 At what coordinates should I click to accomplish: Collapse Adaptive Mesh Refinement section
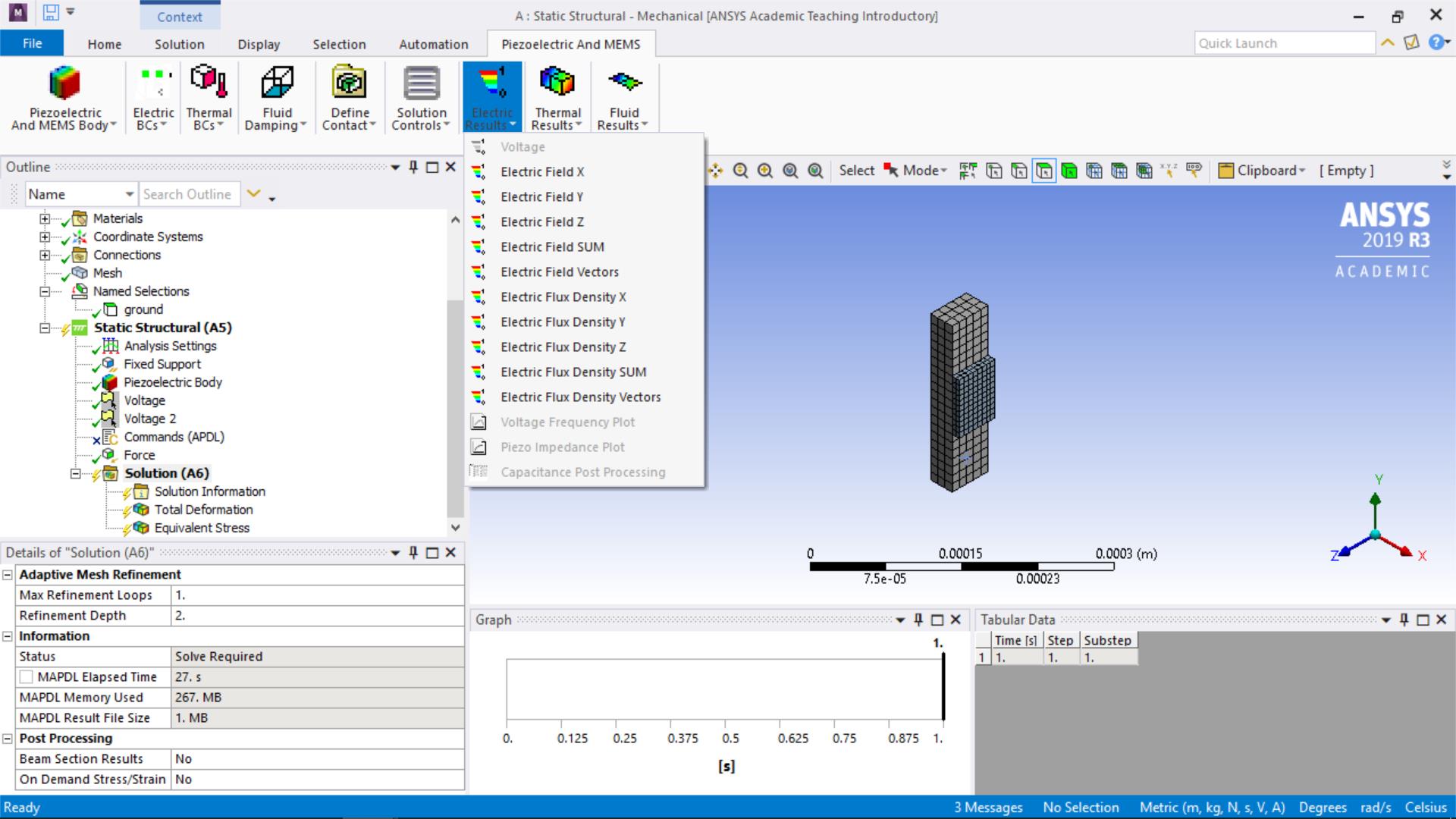[x=8, y=575]
